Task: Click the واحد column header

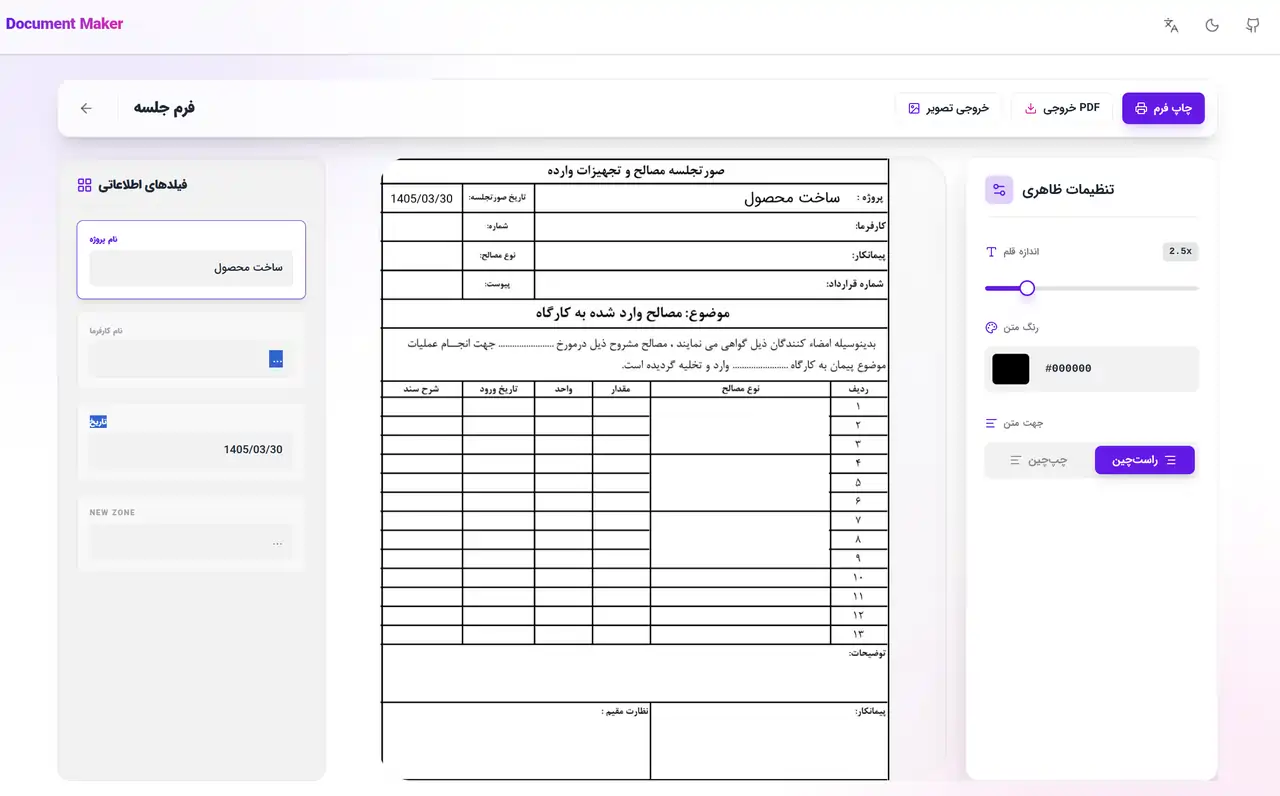Action: click(x=563, y=389)
